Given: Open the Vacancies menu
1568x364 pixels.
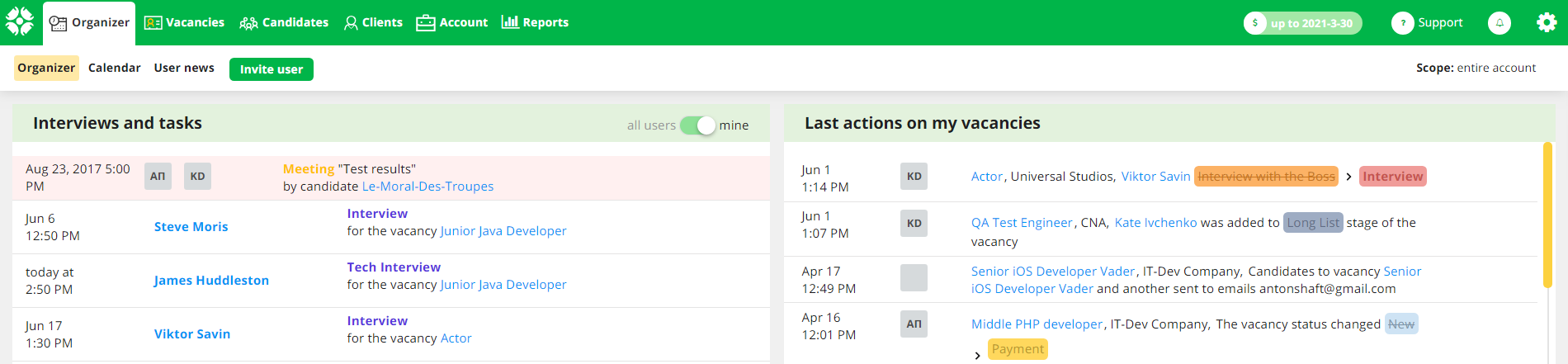Looking at the screenshot, I should coord(184,23).
